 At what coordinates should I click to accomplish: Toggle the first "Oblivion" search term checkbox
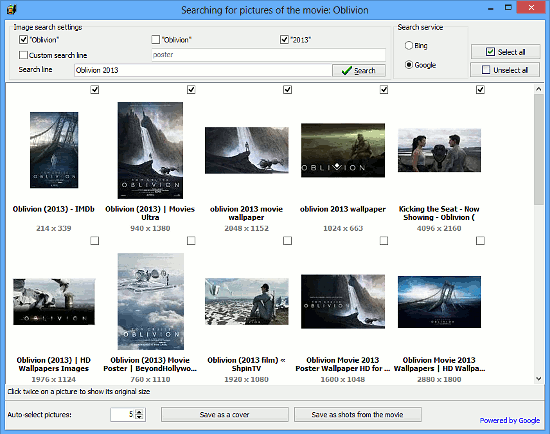tap(24, 39)
